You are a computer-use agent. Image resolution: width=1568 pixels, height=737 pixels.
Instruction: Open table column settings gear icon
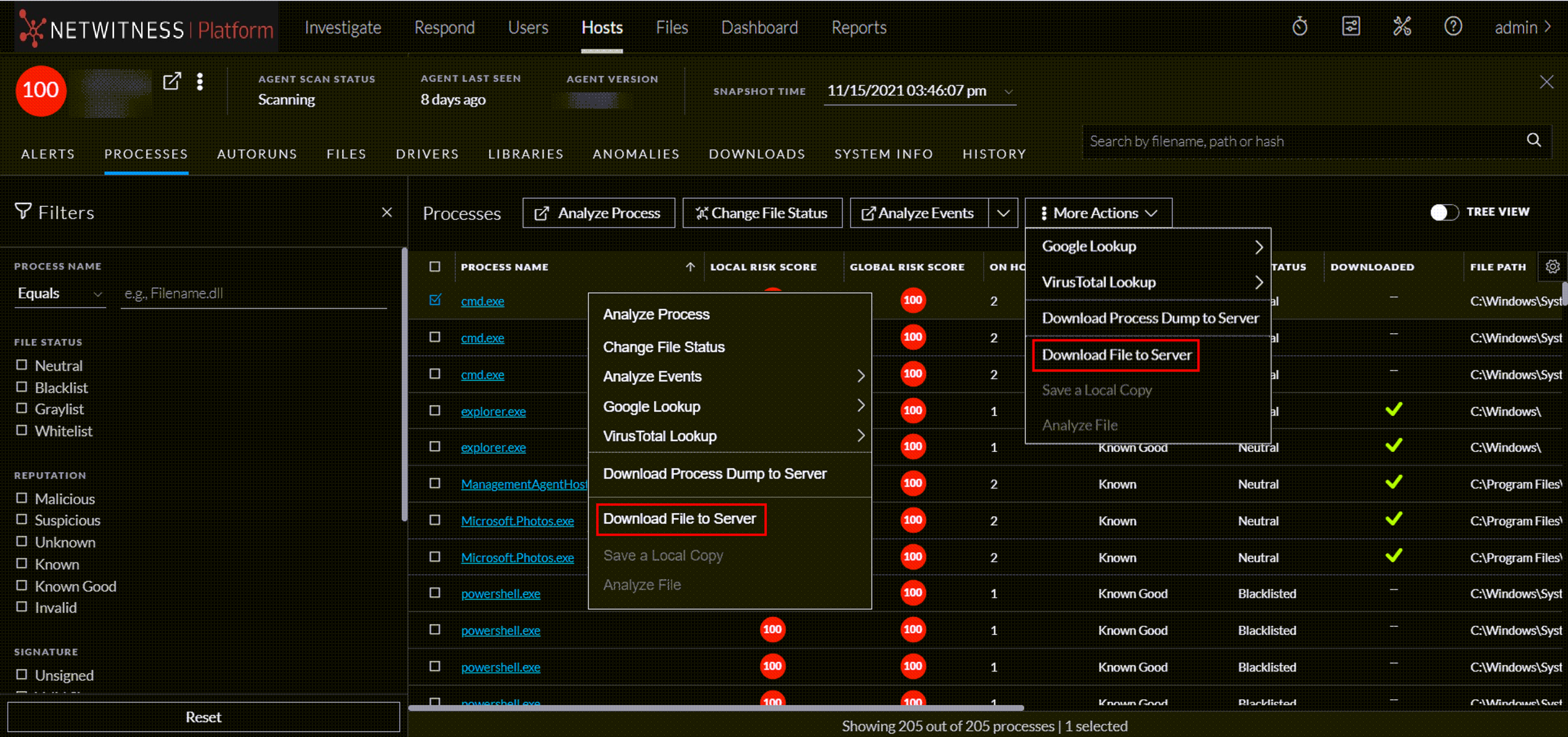point(1553,266)
